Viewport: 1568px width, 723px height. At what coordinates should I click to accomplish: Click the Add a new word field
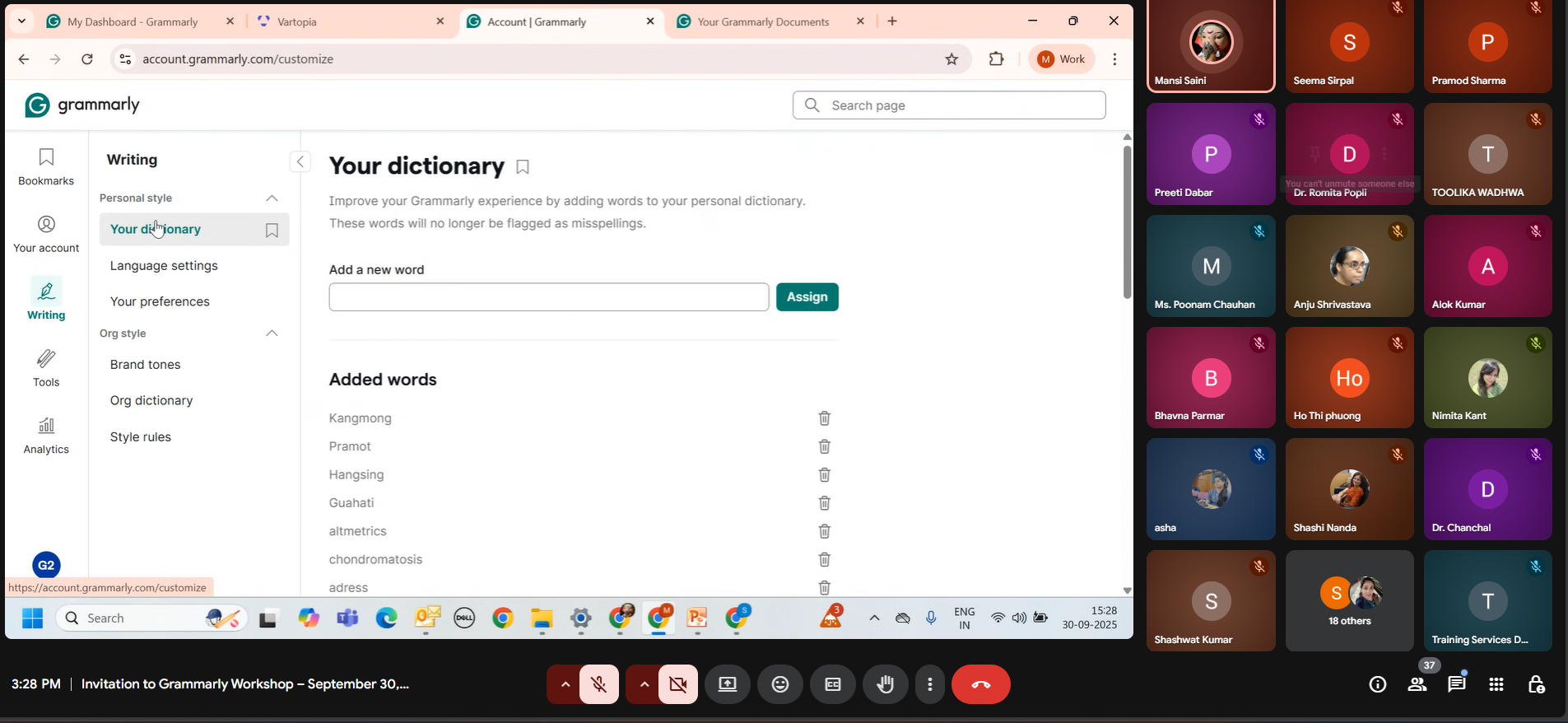point(548,297)
